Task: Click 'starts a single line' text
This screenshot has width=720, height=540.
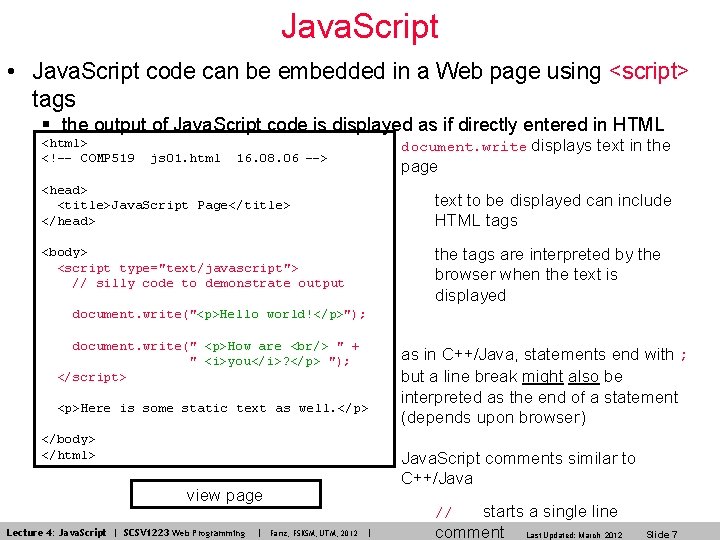Action: [x=550, y=511]
